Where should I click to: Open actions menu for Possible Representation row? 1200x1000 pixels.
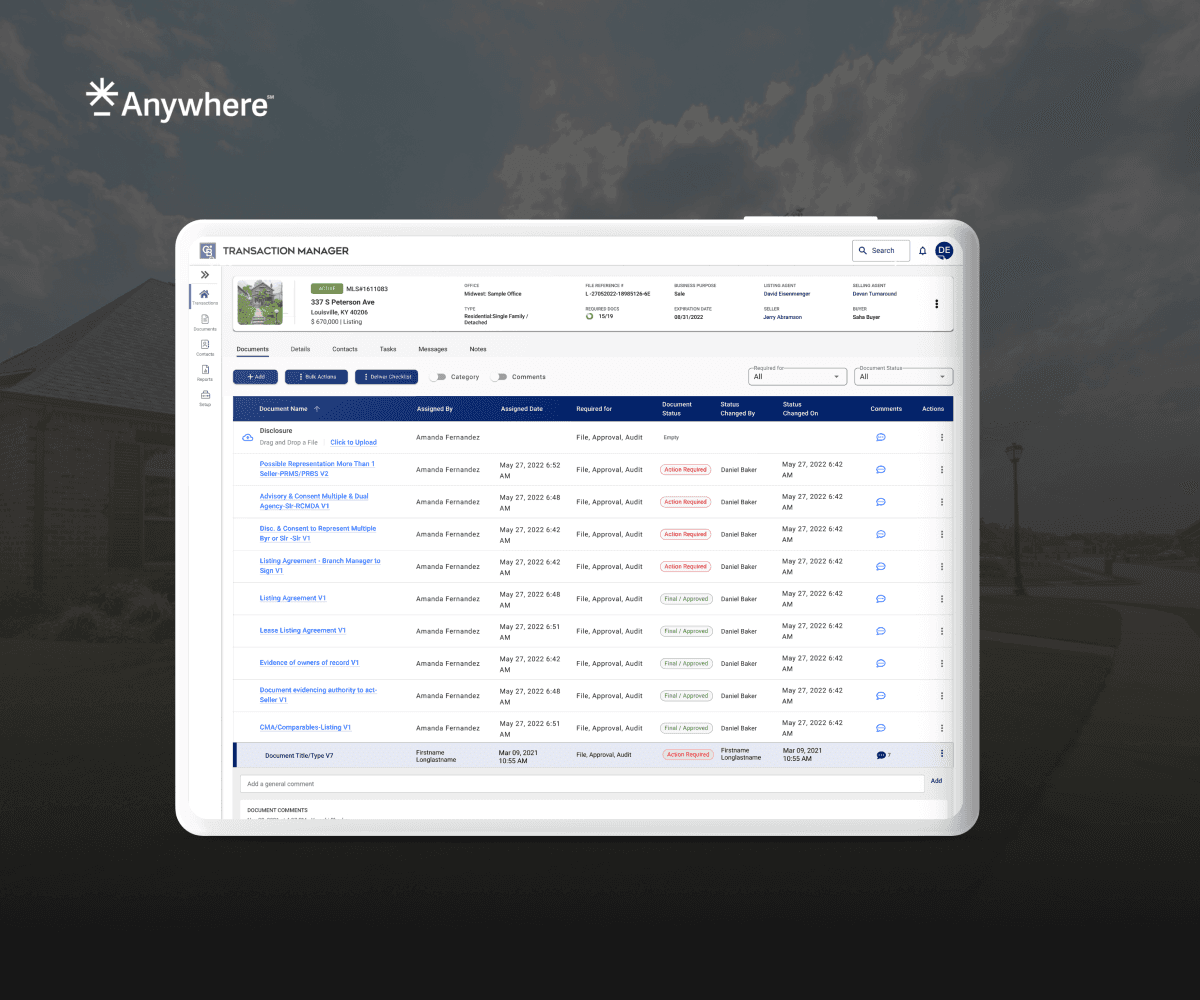click(942, 469)
